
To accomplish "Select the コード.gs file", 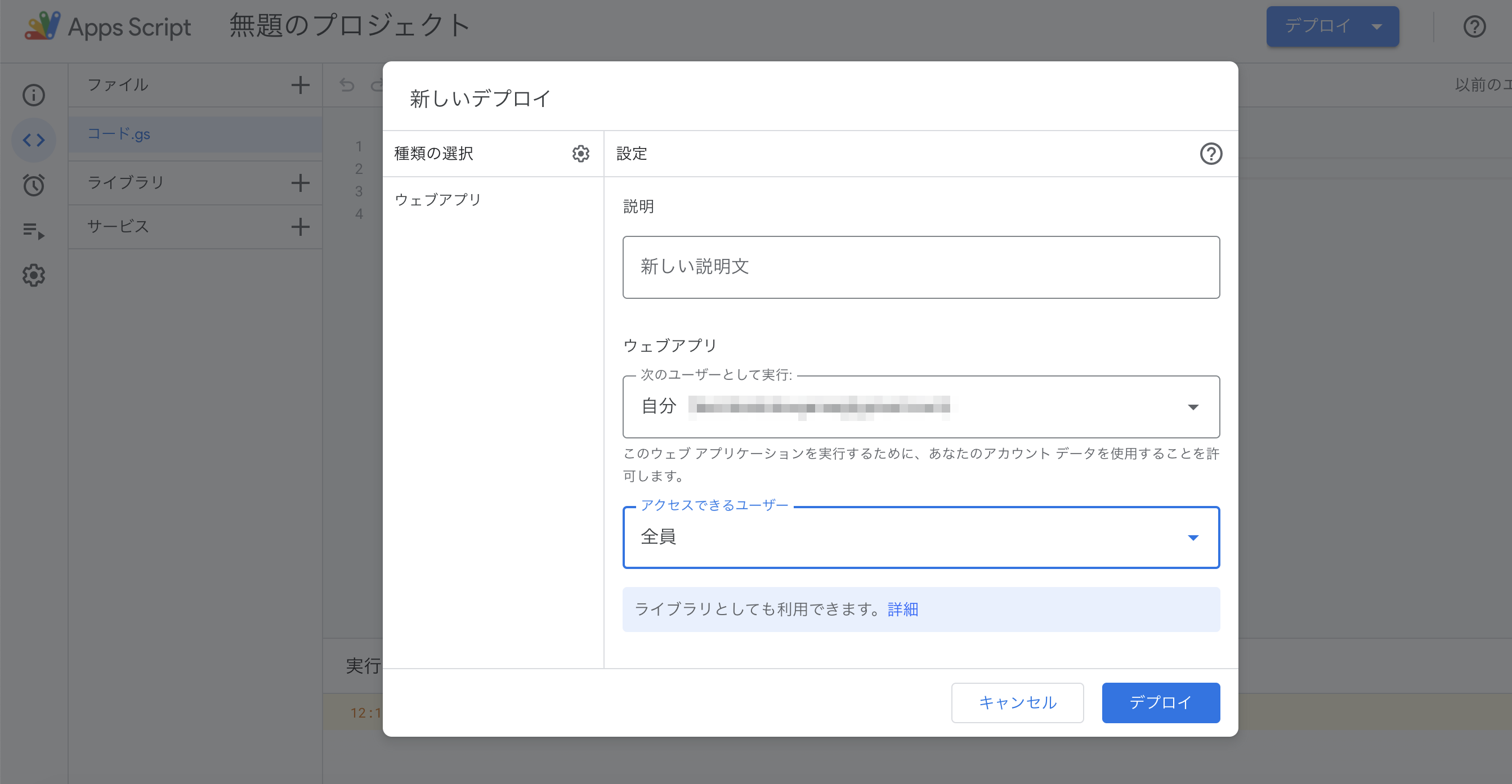I will tap(120, 134).
